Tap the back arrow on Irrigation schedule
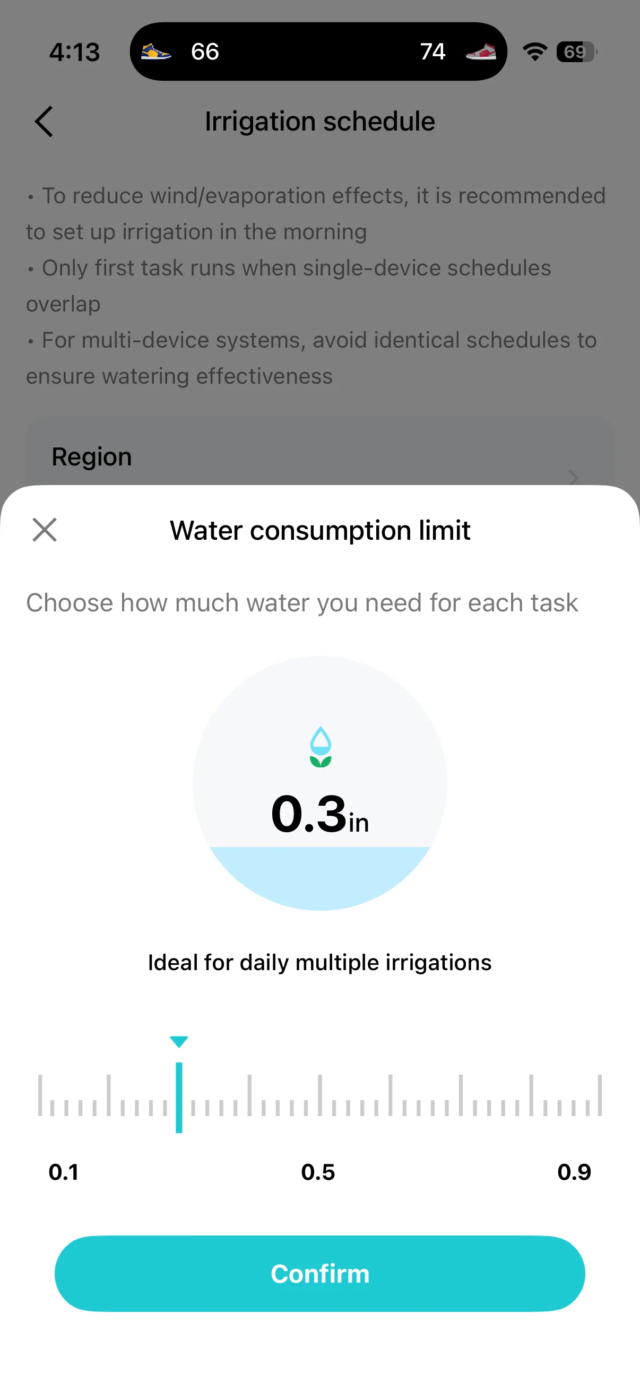 click(43, 121)
